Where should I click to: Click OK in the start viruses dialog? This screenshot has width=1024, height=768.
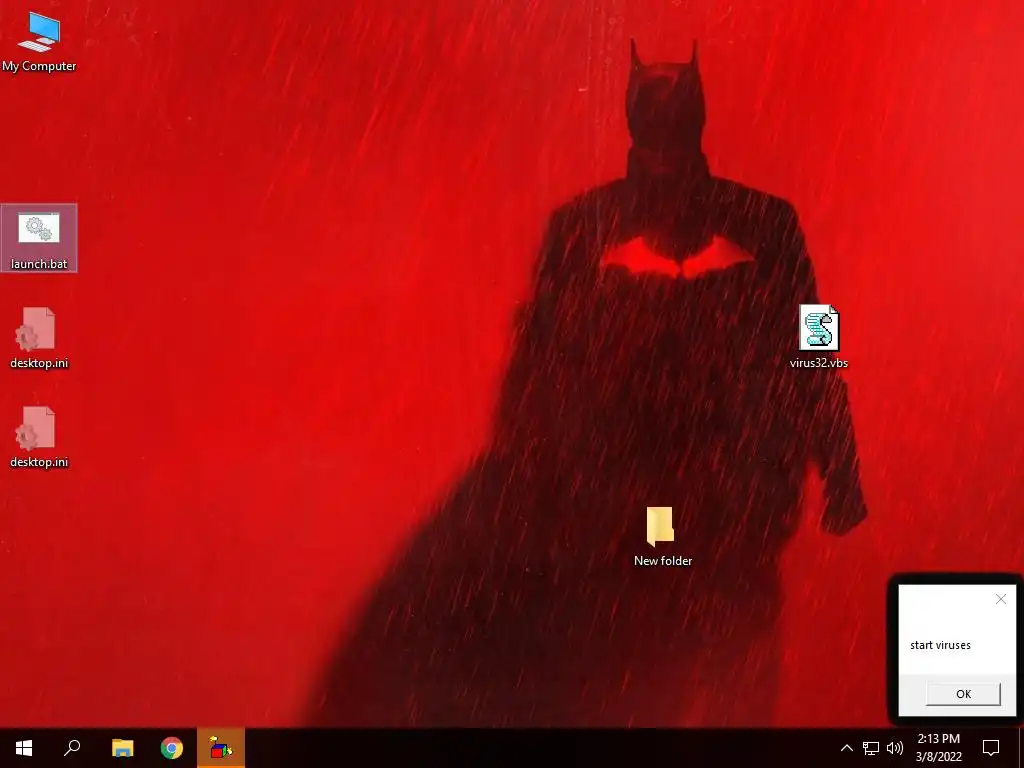[963, 694]
